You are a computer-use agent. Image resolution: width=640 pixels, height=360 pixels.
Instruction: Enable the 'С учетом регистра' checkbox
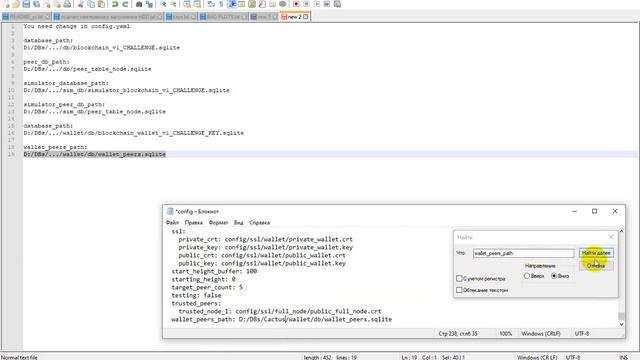click(x=459, y=278)
